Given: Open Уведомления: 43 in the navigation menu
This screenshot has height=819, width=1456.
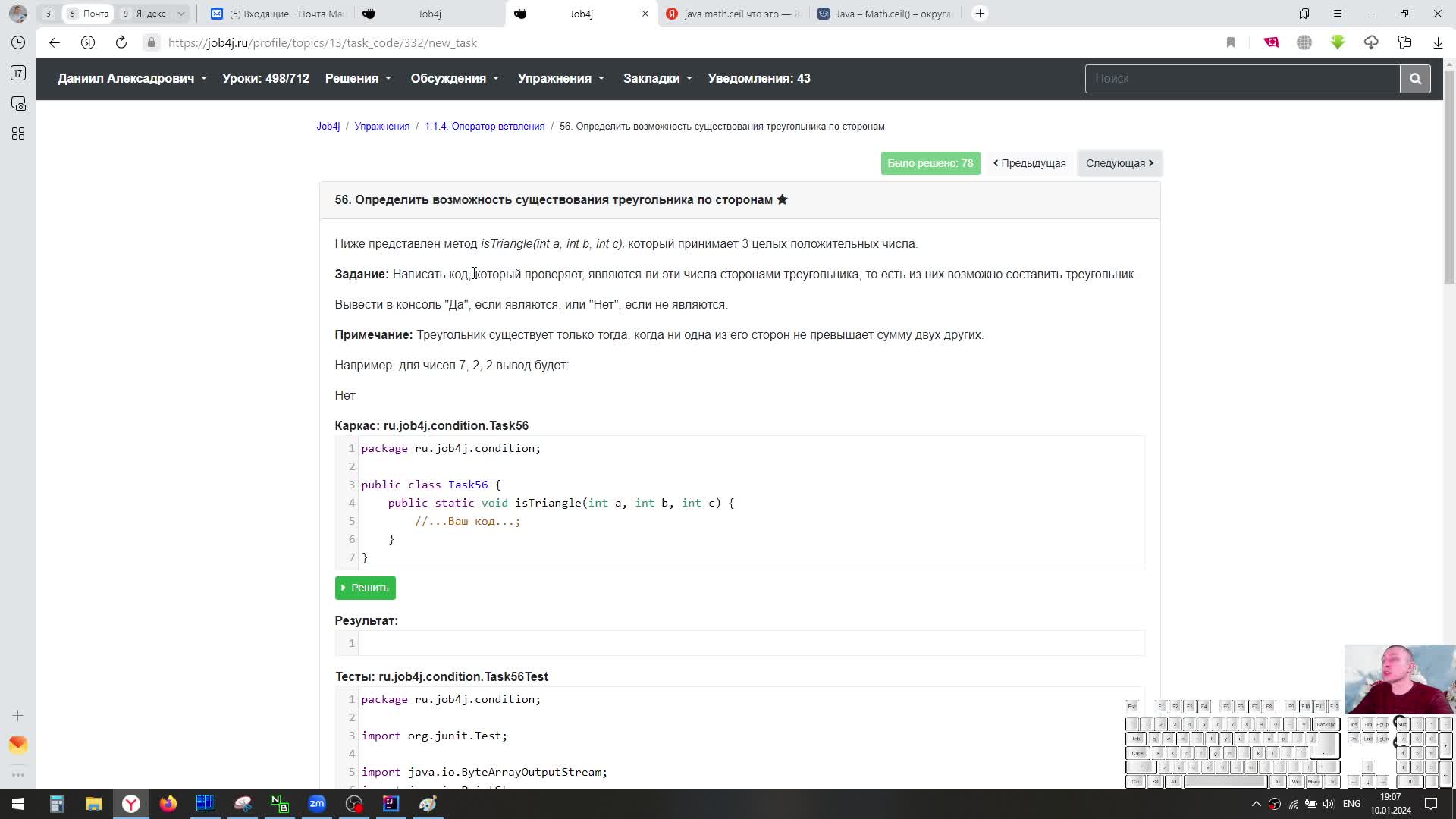Looking at the screenshot, I should point(759,78).
